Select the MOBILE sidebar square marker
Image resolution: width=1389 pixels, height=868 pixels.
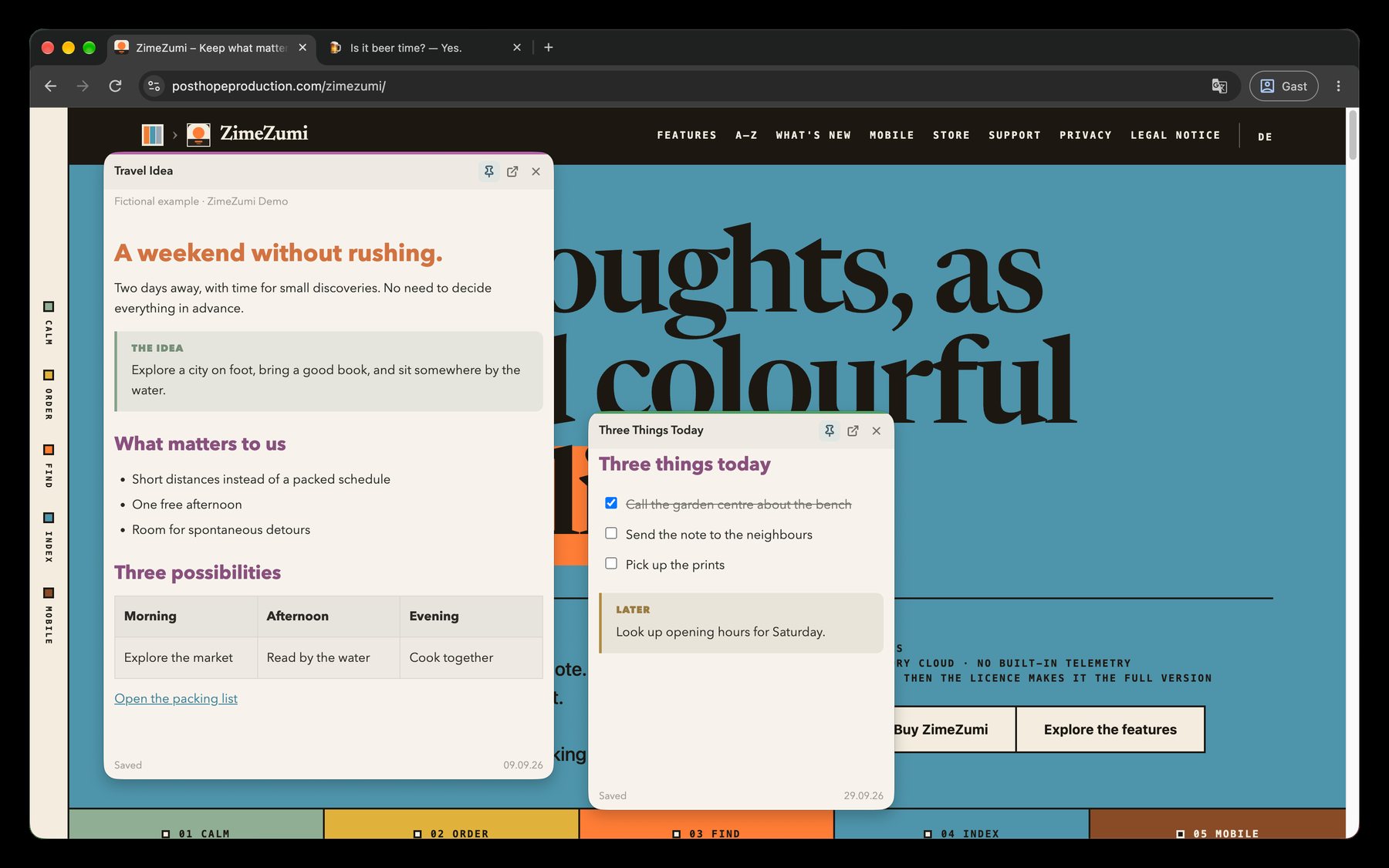tap(49, 593)
